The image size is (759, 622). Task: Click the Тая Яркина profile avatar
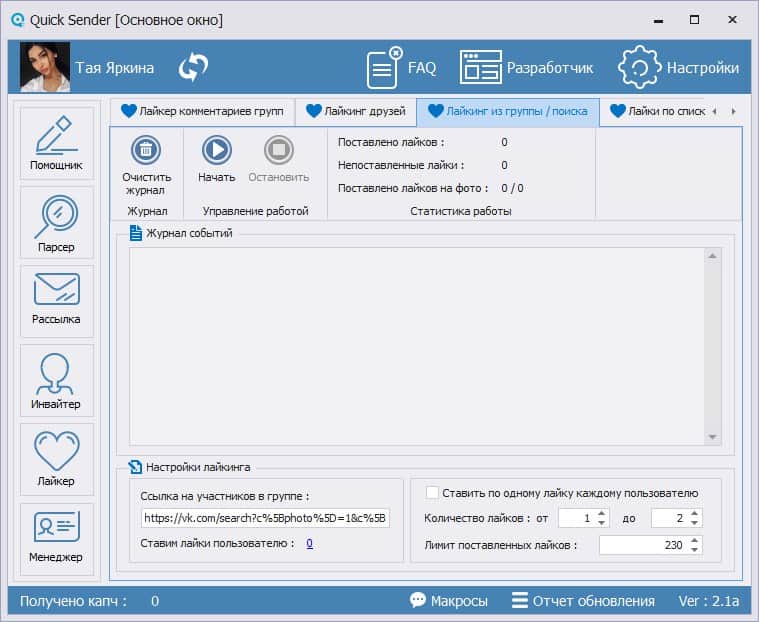[45, 67]
